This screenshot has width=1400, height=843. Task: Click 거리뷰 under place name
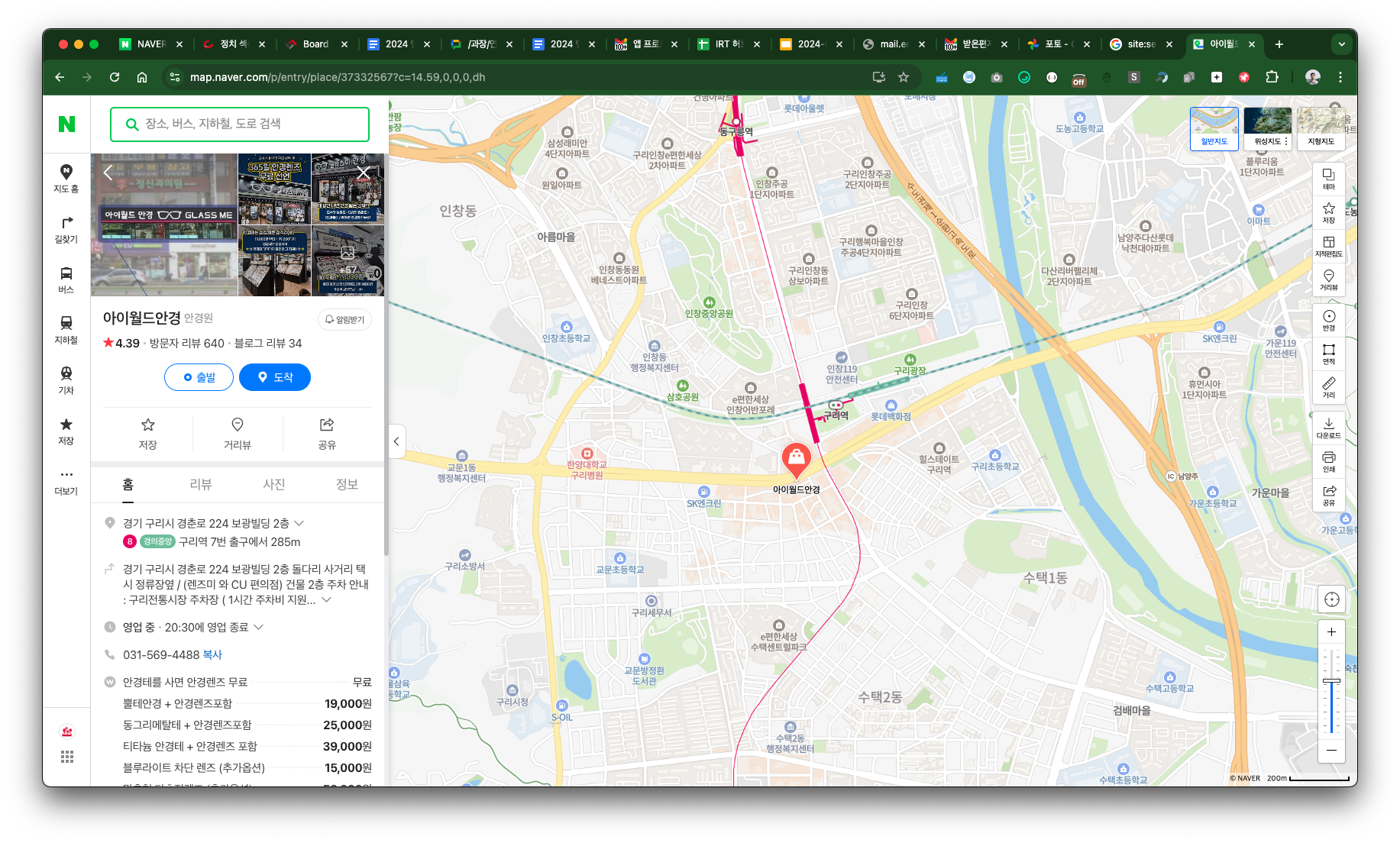pyautogui.click(x=238, y=433)
